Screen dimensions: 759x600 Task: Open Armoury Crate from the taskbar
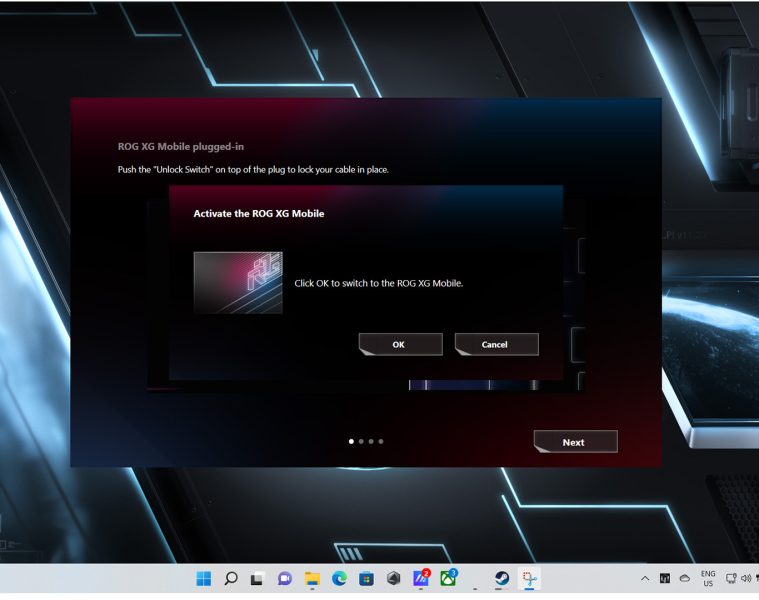[394, 578]
